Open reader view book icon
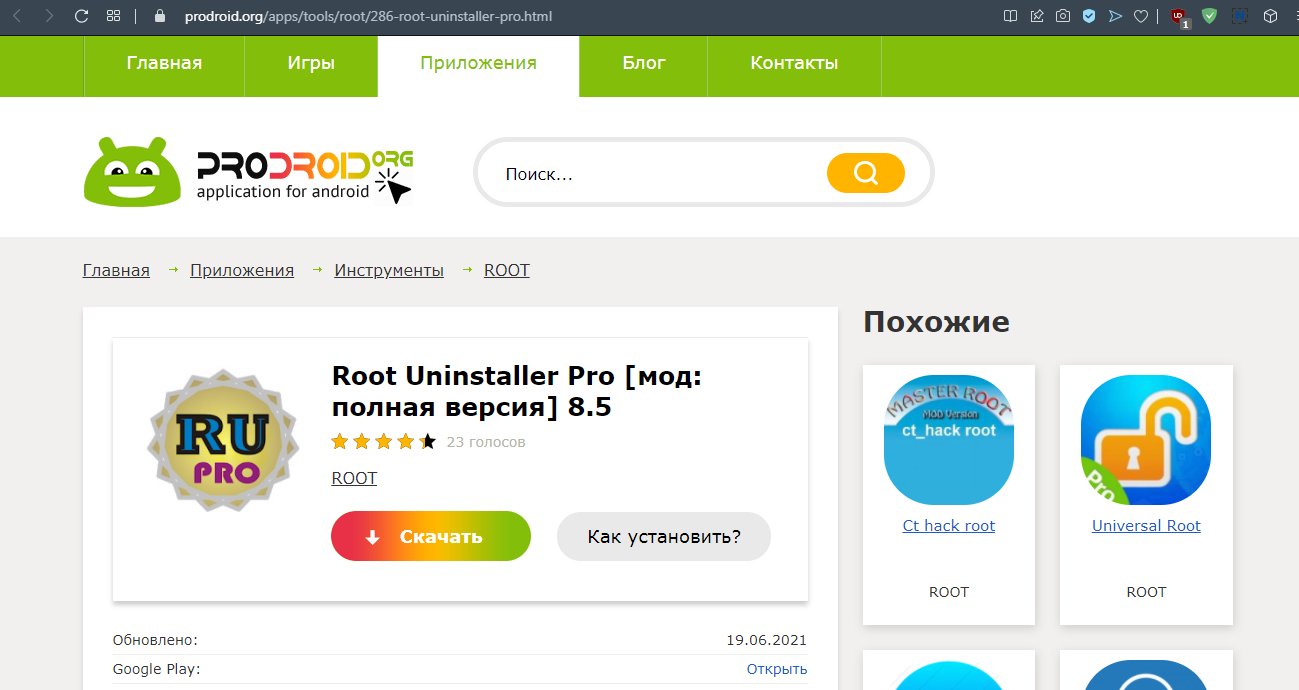Viewport: 1299px width, 690px height. [1011, 16]
